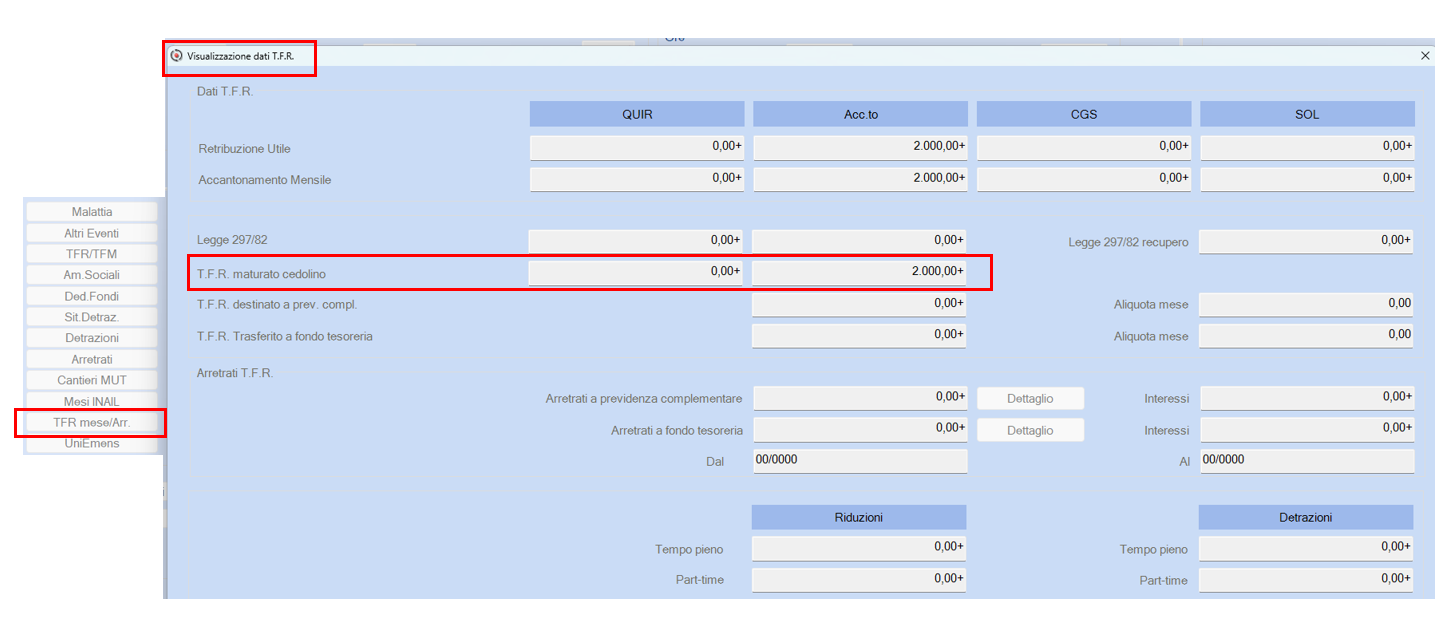Click the Legge 297/82 recupero field
The width and height of the screenshot is (1447, 618).
coord(1307,241)
